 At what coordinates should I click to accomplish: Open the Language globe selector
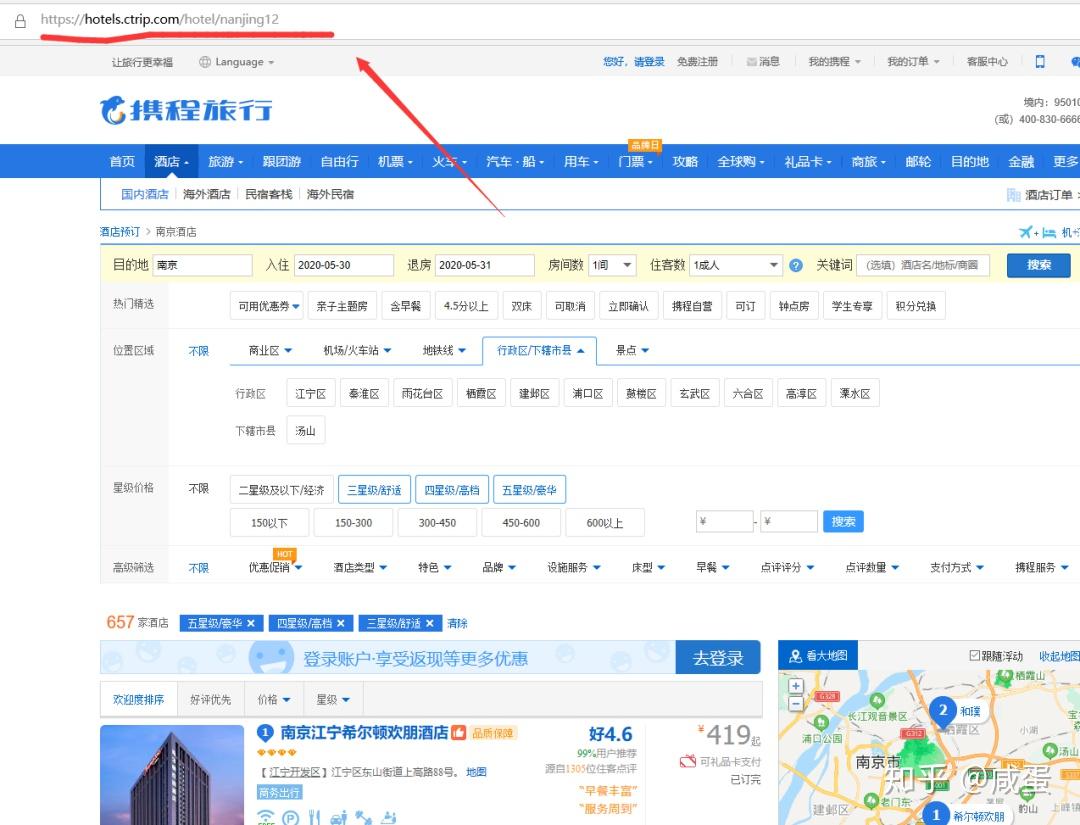(236, 62)
